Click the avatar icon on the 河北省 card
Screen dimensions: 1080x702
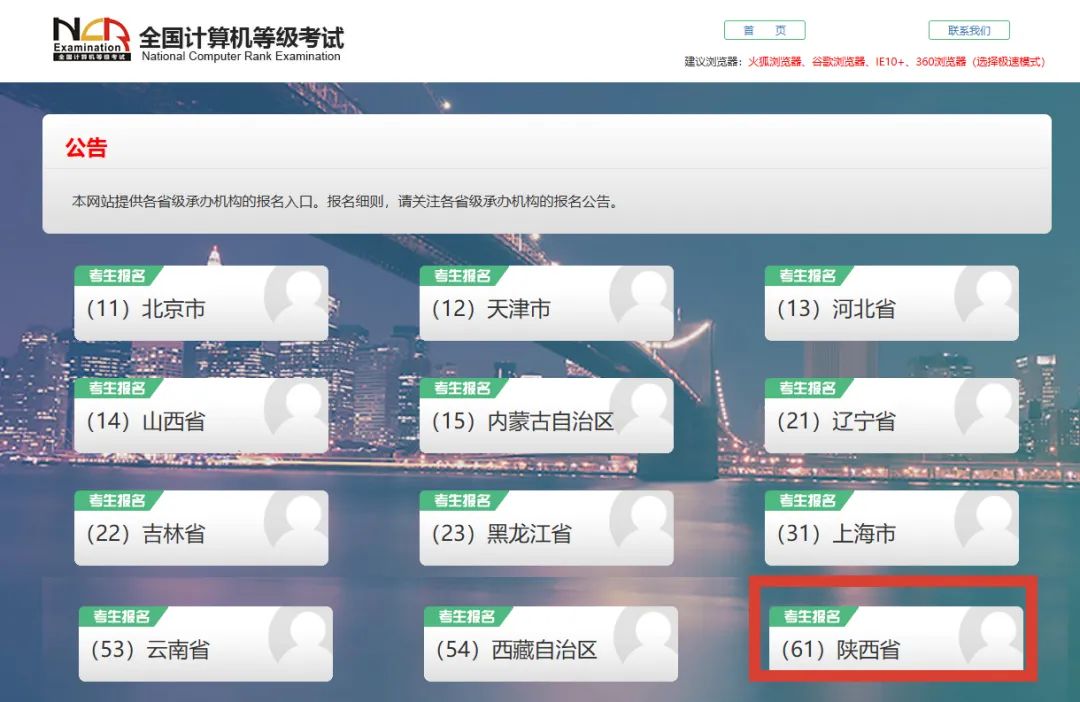click(987, 297)
